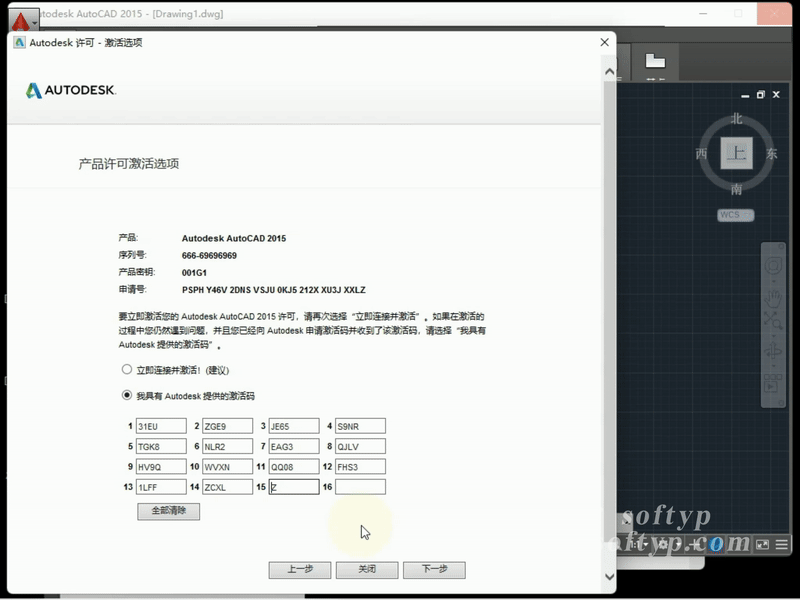Select the Pan hand tool

click(x=773, y=297)
